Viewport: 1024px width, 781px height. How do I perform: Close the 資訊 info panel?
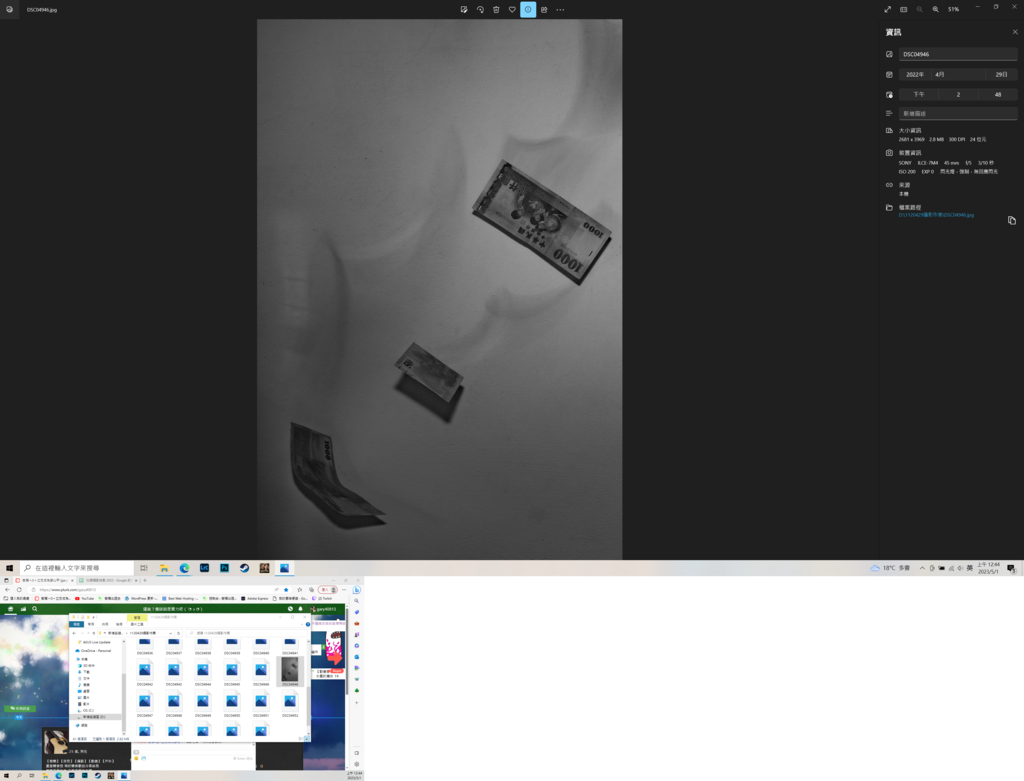pyautogui.click(x=1015, y=32)
